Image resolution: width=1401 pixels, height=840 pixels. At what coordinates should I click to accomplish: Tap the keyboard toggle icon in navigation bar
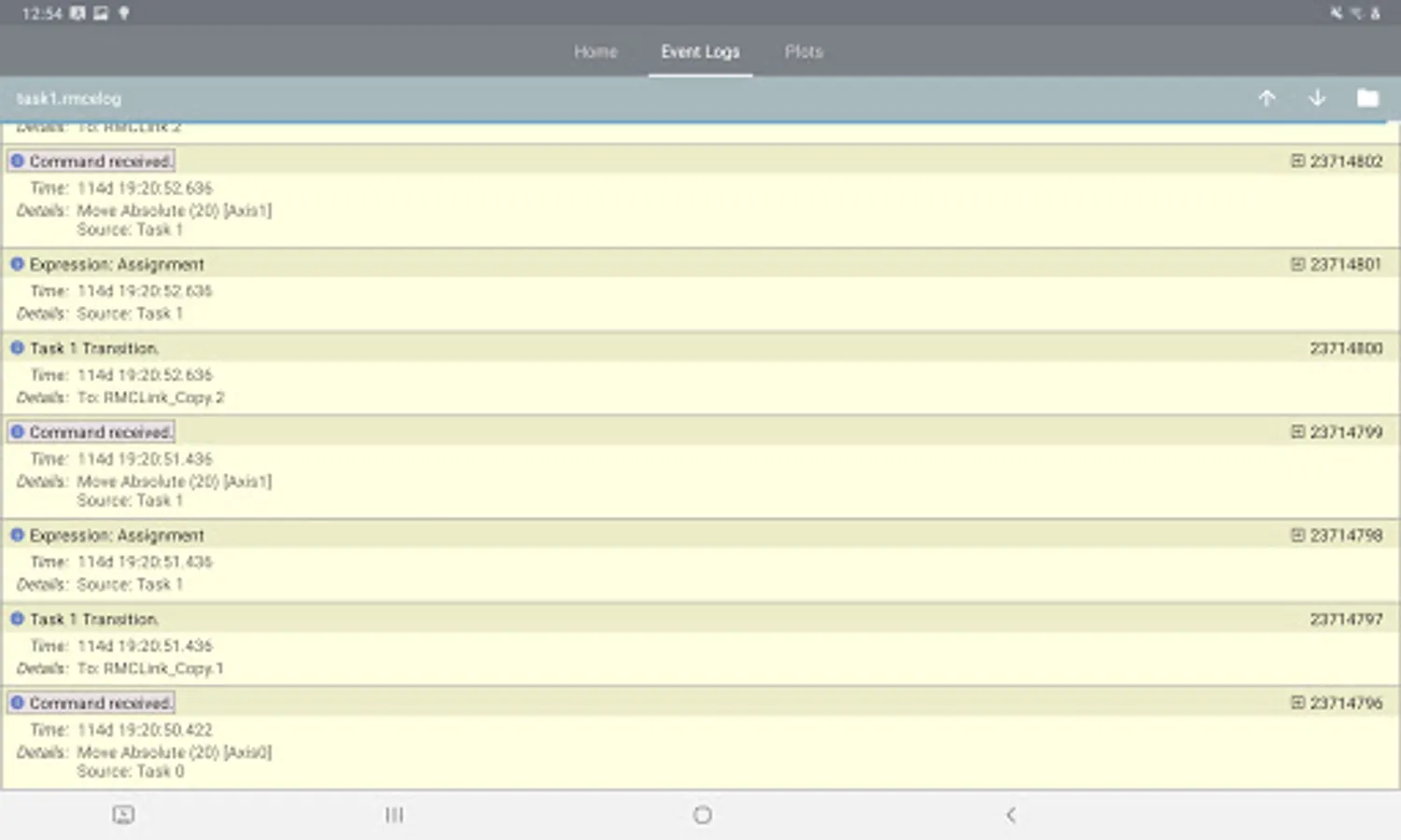pyautogui.click(x=123, y=815)
